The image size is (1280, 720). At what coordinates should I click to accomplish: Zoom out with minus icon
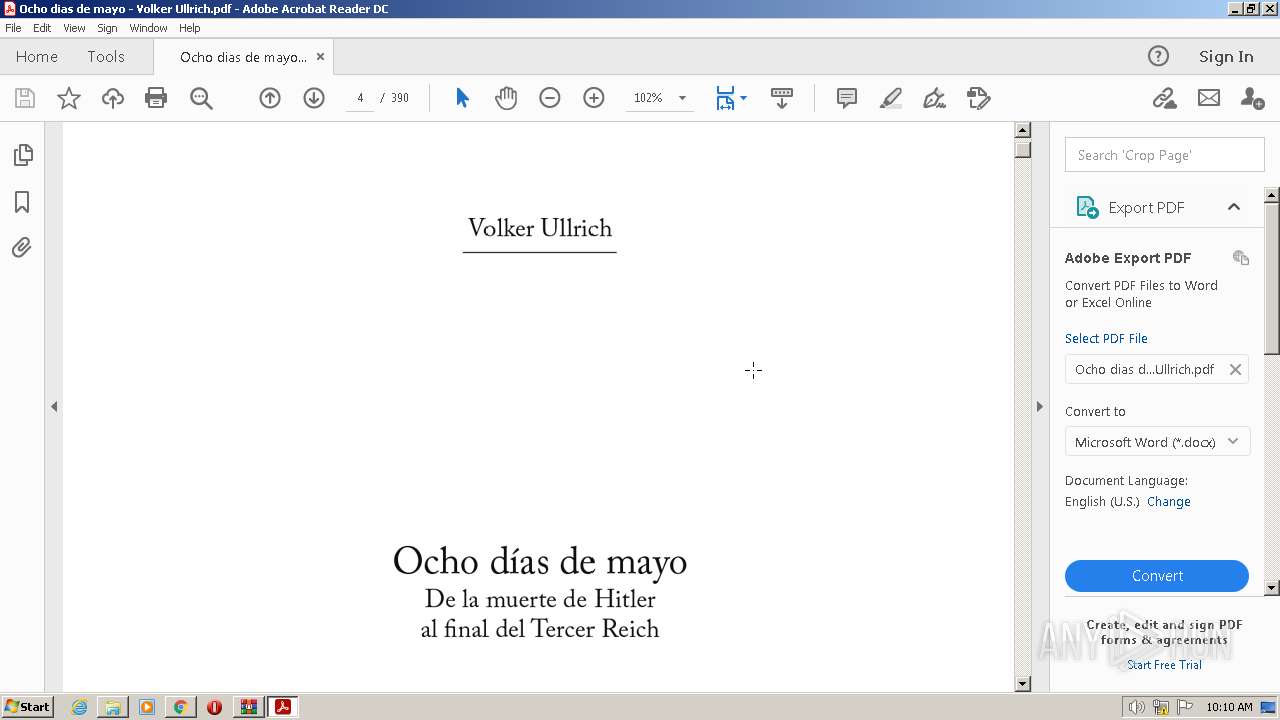550,98
